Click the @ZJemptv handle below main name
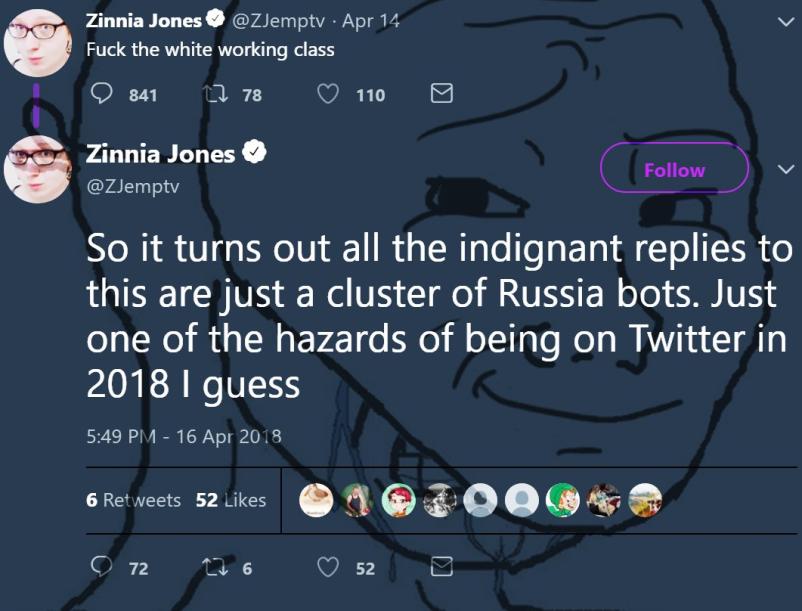This screenshot has height=611, width=802. pyautogui.click(x=132, y=185)
